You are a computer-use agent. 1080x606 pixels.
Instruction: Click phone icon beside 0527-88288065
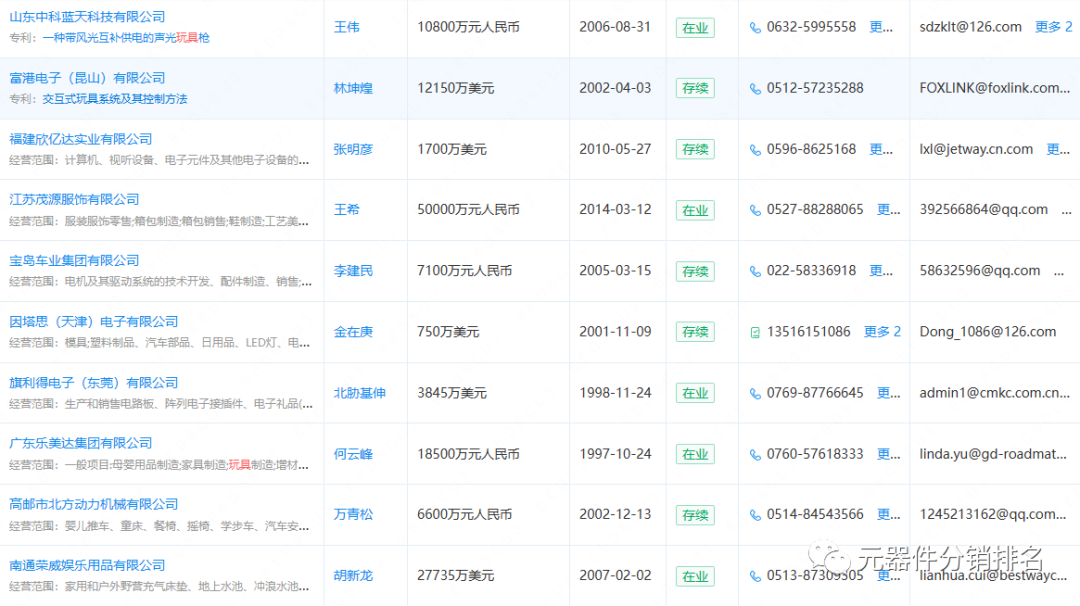coord(755,211)
